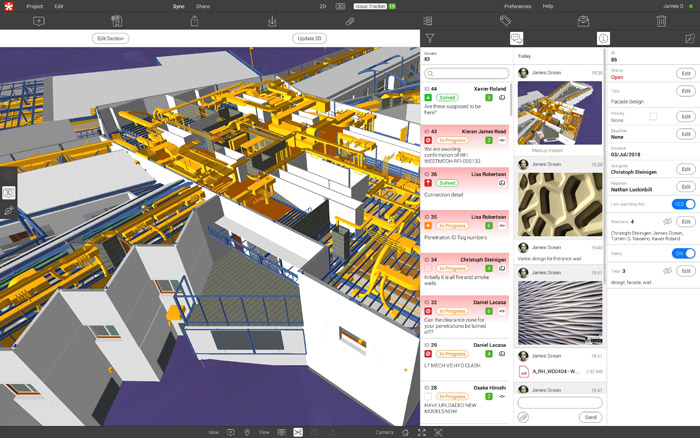Image resolution: width=700 pixels, height=438 pixels.
Task: Turn off the Public switch
Action: click(x=683, y=254)
